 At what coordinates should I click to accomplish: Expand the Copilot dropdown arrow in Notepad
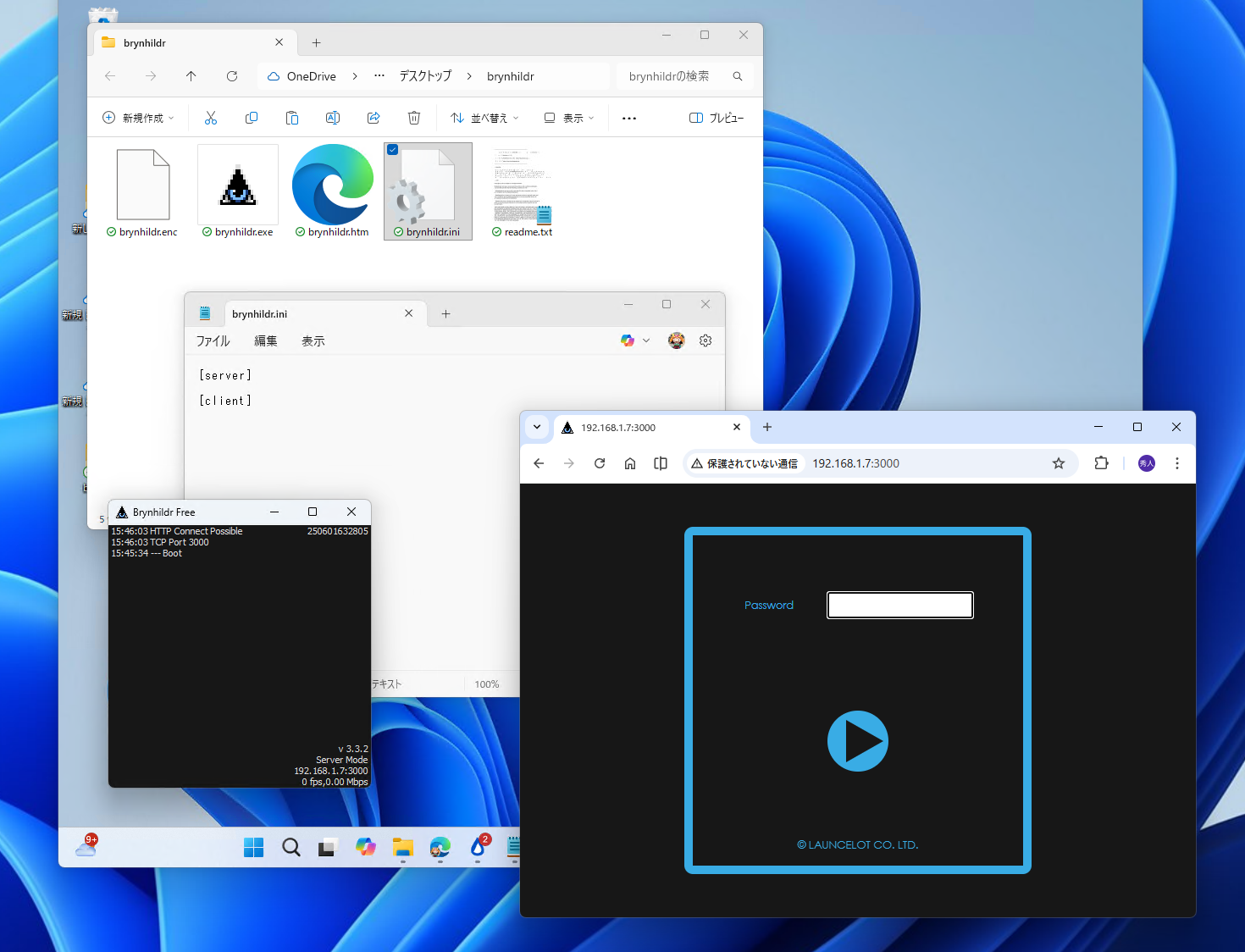646,340
